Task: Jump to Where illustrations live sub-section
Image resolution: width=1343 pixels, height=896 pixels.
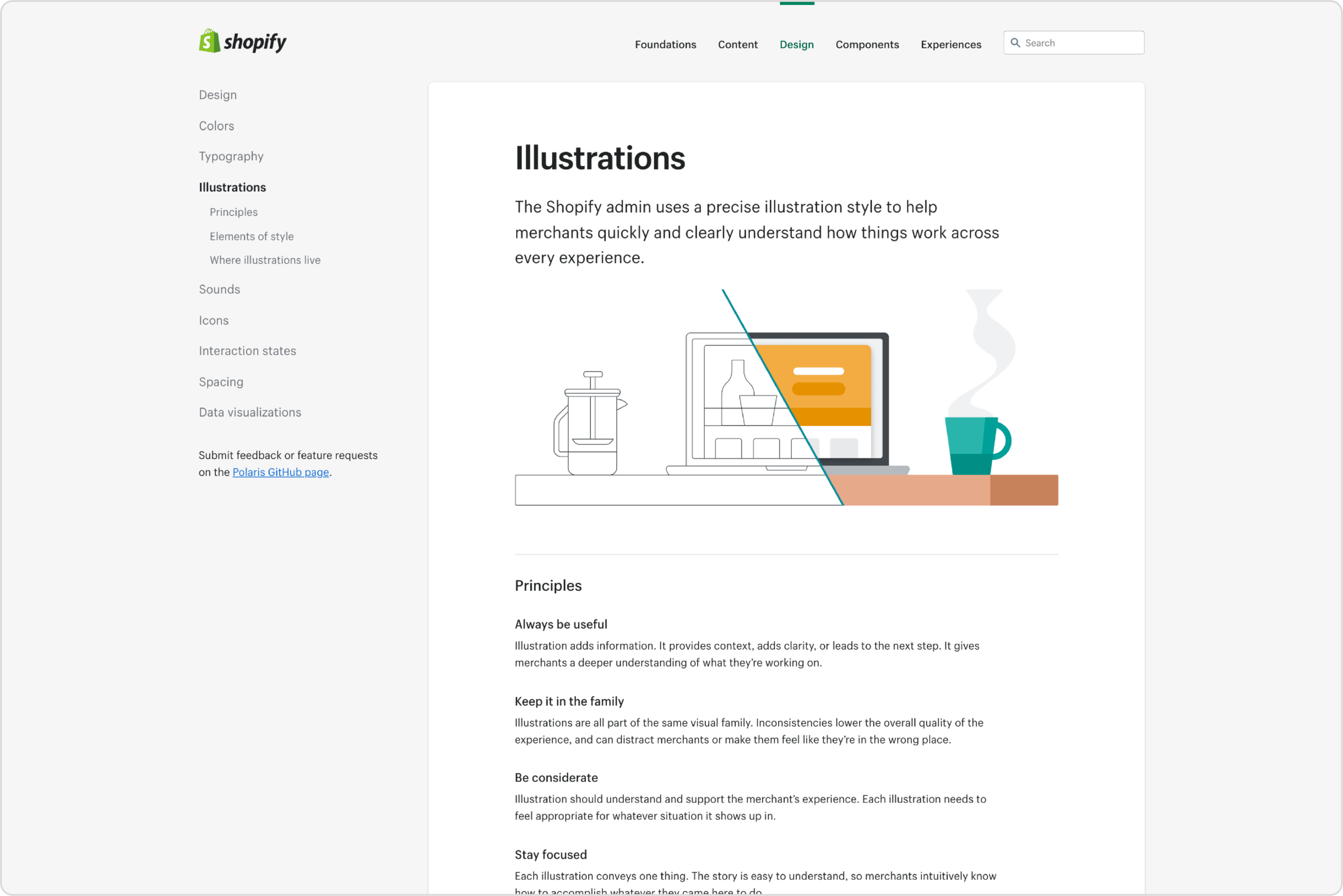Action: click(265, 260)
